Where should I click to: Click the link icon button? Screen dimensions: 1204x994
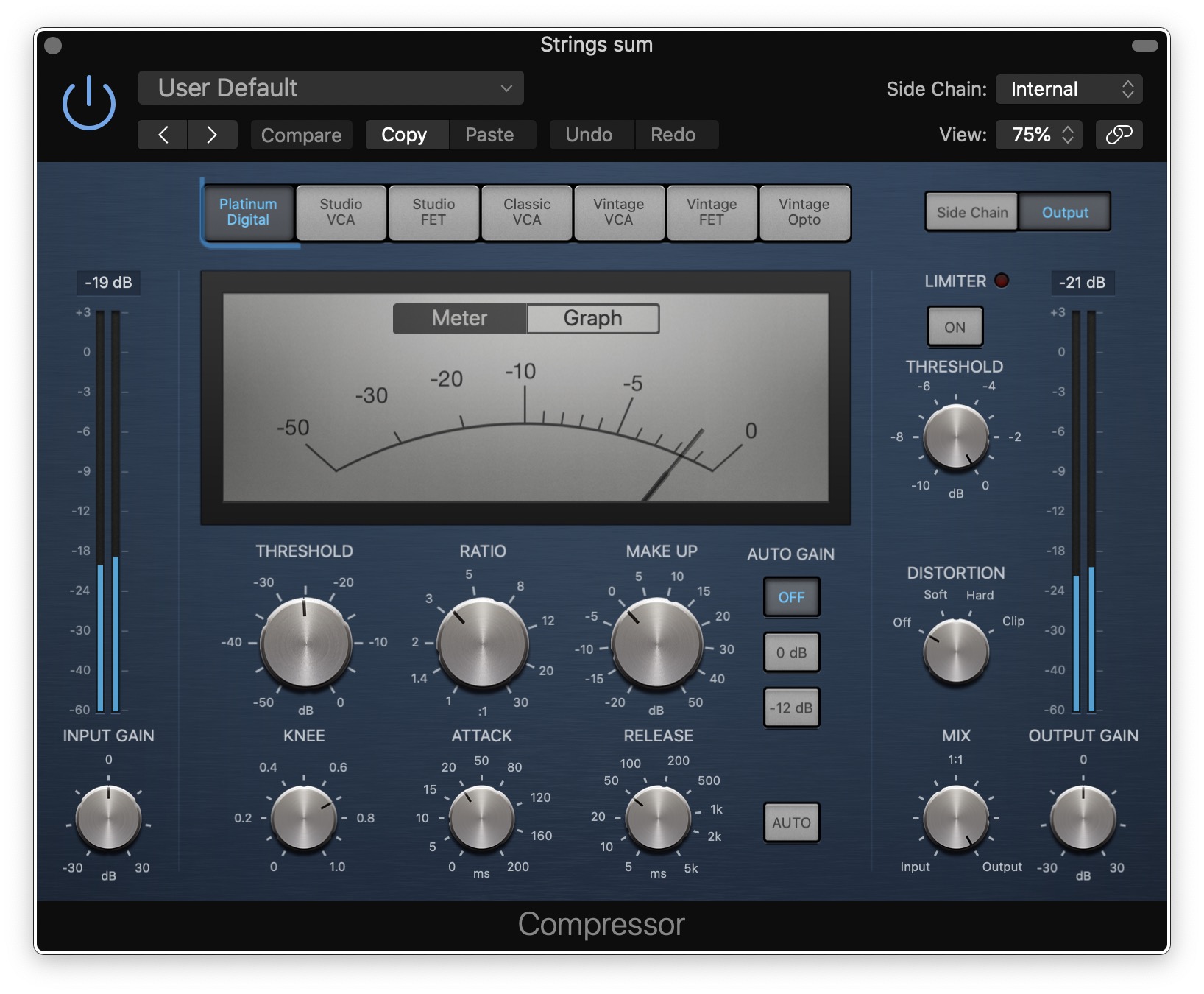click(1119, 135)
